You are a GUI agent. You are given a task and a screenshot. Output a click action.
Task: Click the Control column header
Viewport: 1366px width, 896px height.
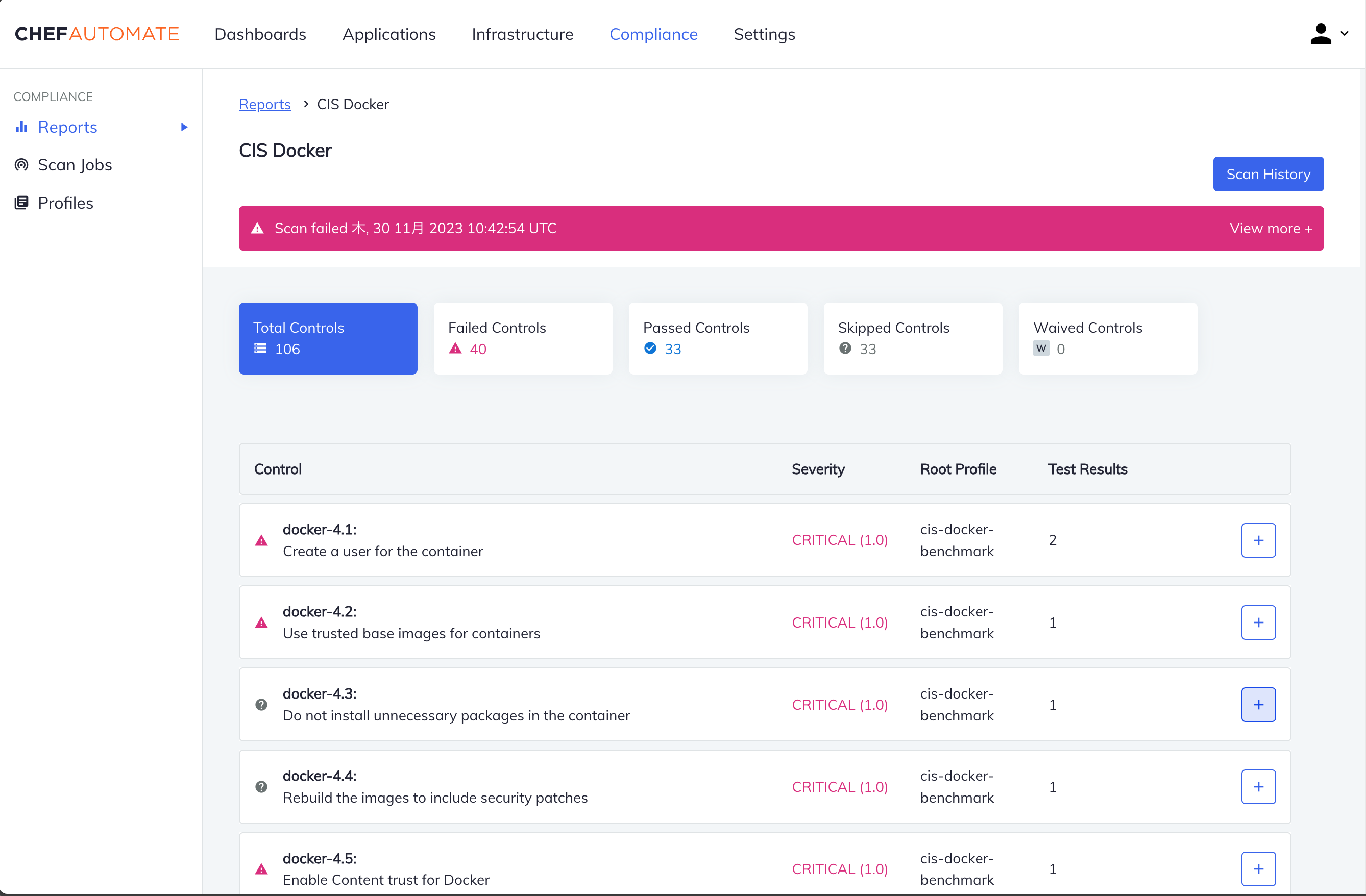pyautogui.click(x=278, y=469)
